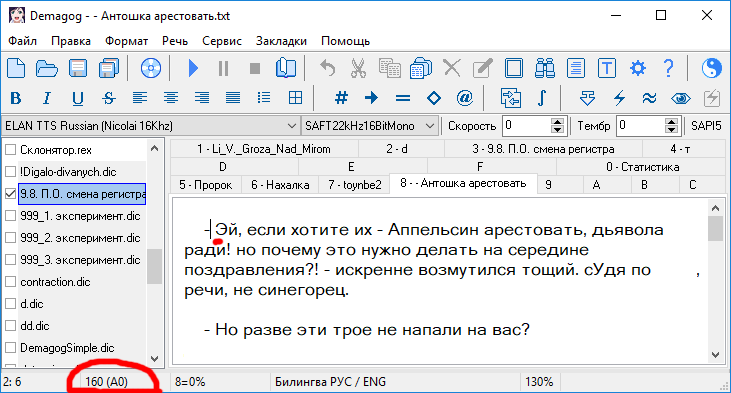The image size is (731, 393).
Task: Click the yin-yang icon
Action: point(711,69)
